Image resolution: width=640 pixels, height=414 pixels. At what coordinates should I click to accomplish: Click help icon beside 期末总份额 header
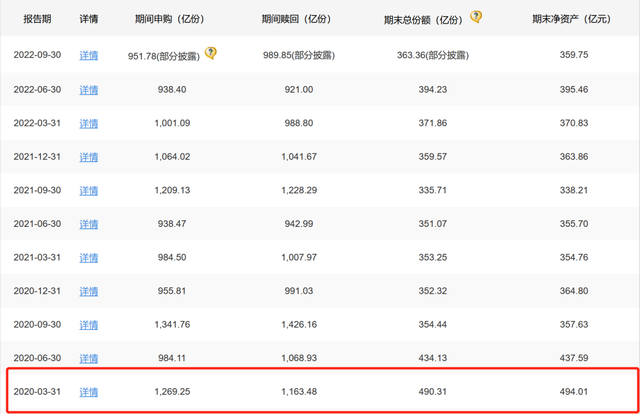(x=476, y=17)
